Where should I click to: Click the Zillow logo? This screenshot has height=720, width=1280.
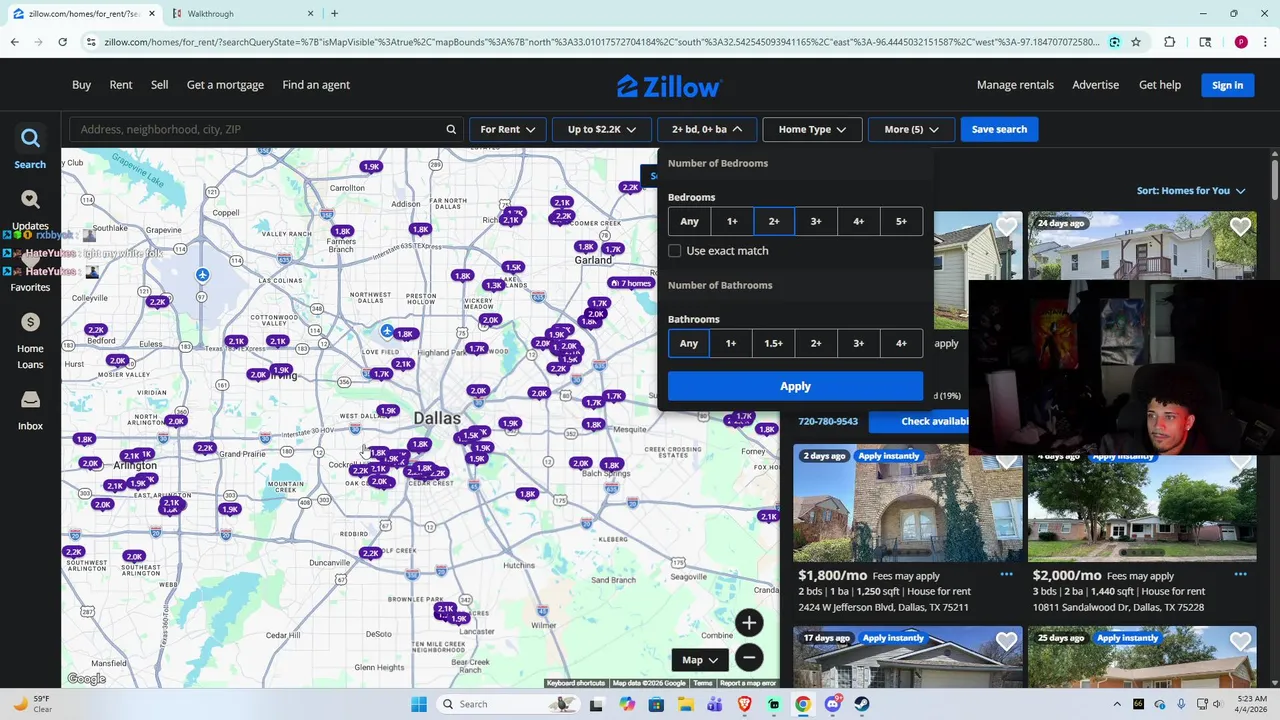click(668, 86)
